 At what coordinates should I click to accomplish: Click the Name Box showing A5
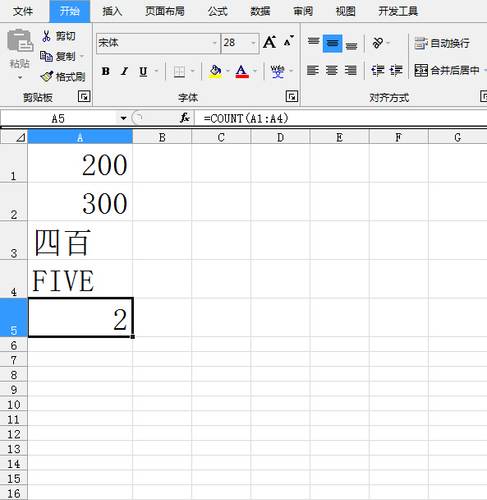click(58, 118)
